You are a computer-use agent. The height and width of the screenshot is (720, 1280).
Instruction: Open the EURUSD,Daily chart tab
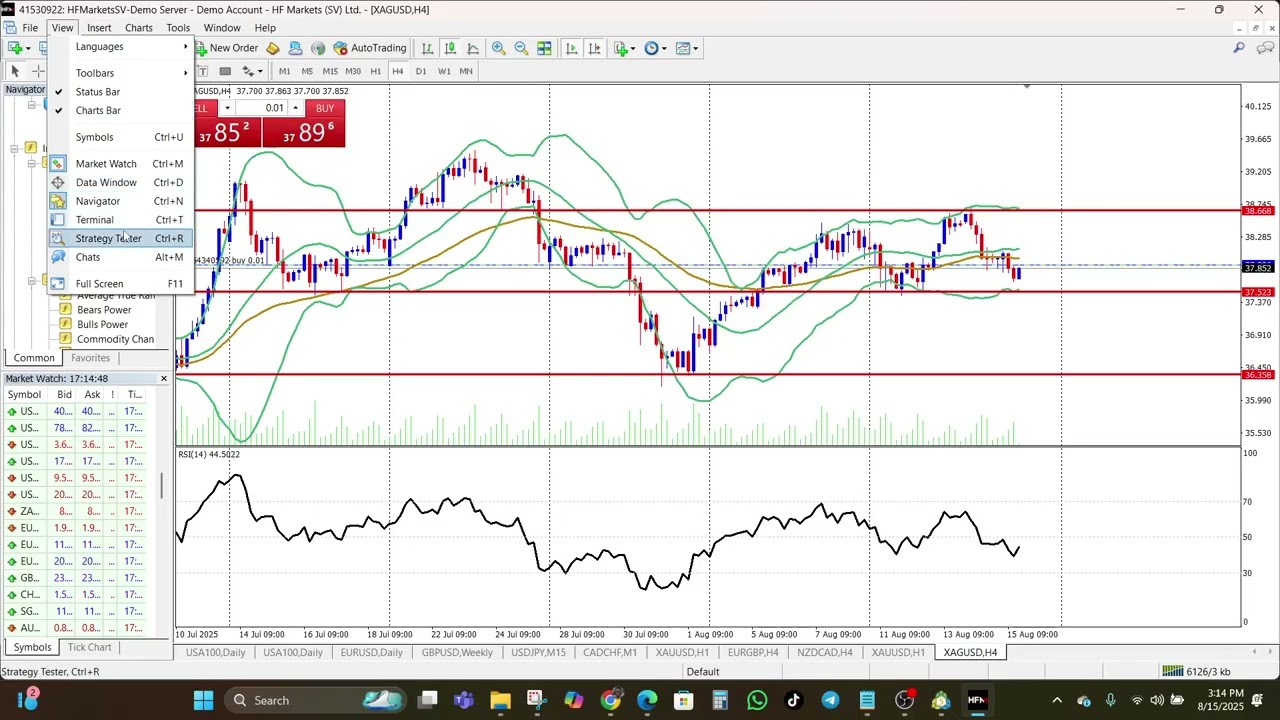coord(371,652)
